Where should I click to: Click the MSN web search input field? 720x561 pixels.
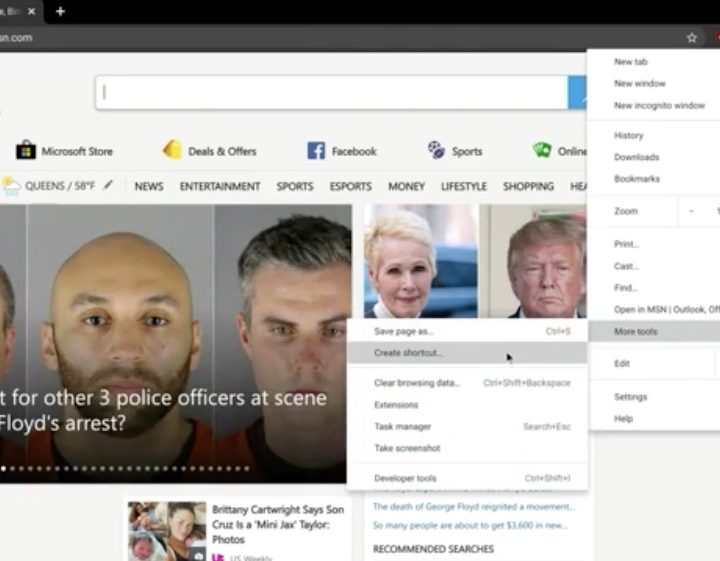click(x=332, y=92)
